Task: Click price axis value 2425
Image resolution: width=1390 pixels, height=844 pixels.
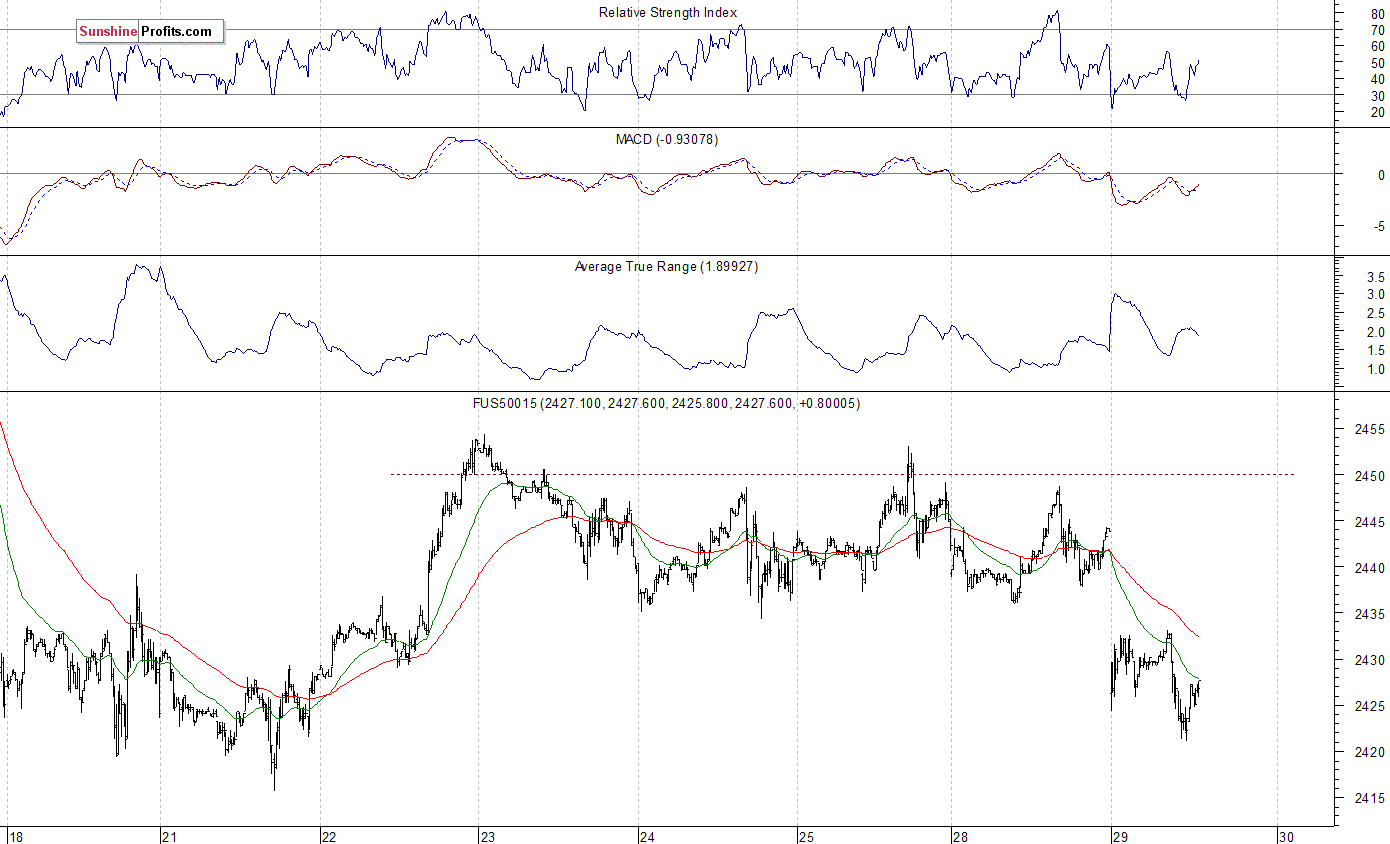Action: click(1371, 706)
